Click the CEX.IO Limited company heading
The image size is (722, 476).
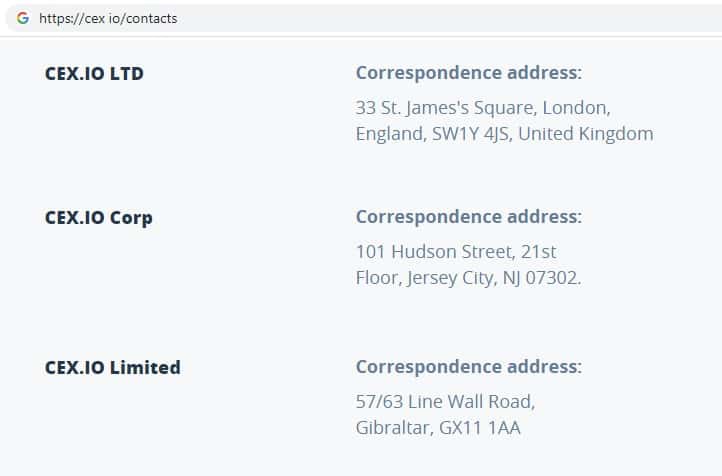112,367
